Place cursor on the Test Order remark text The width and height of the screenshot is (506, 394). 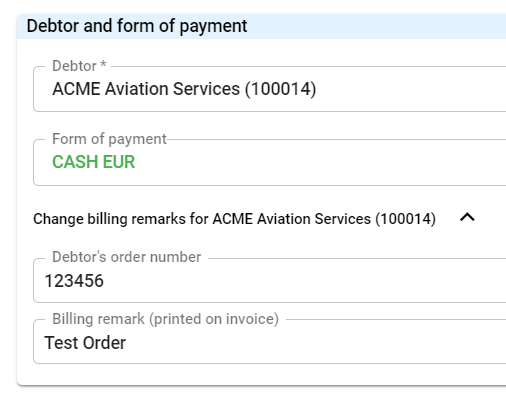(85, 343)
